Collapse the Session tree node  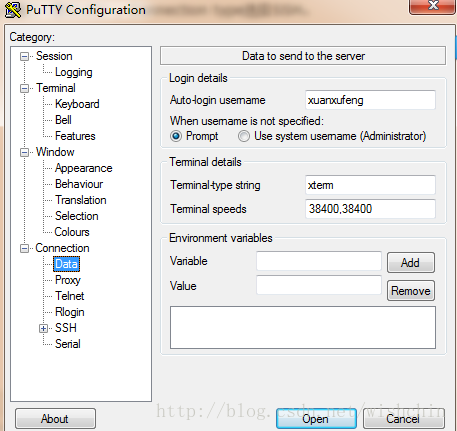pos(24,56)
